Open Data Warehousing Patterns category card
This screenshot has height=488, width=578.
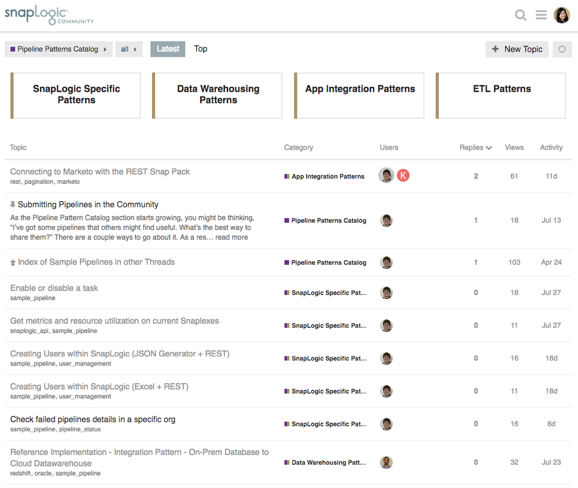(x=217, y=95)
